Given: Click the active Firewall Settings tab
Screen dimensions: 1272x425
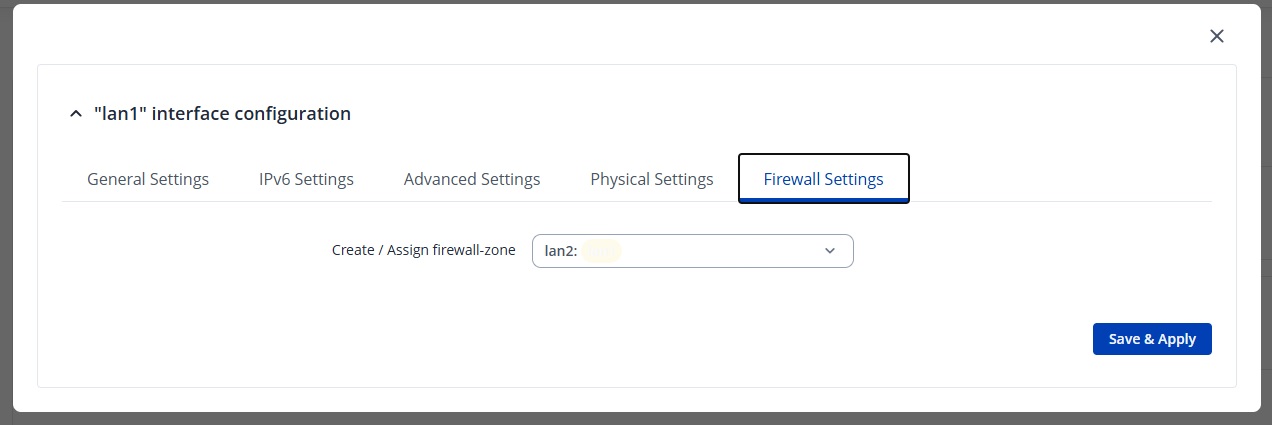Looking at the screenshot, I should coord(823,179).
